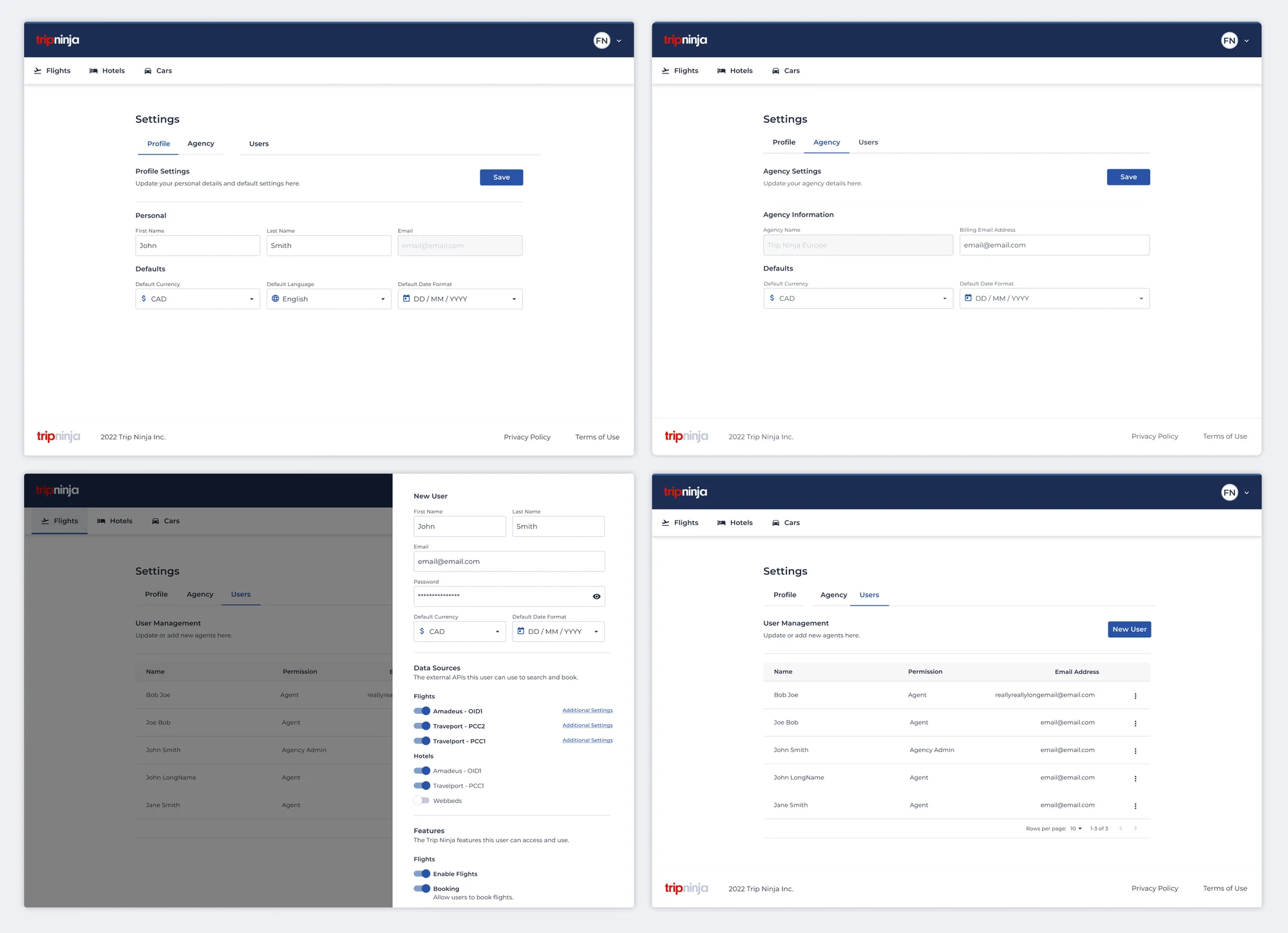Show password with eye icon in New User

[596, 597]
